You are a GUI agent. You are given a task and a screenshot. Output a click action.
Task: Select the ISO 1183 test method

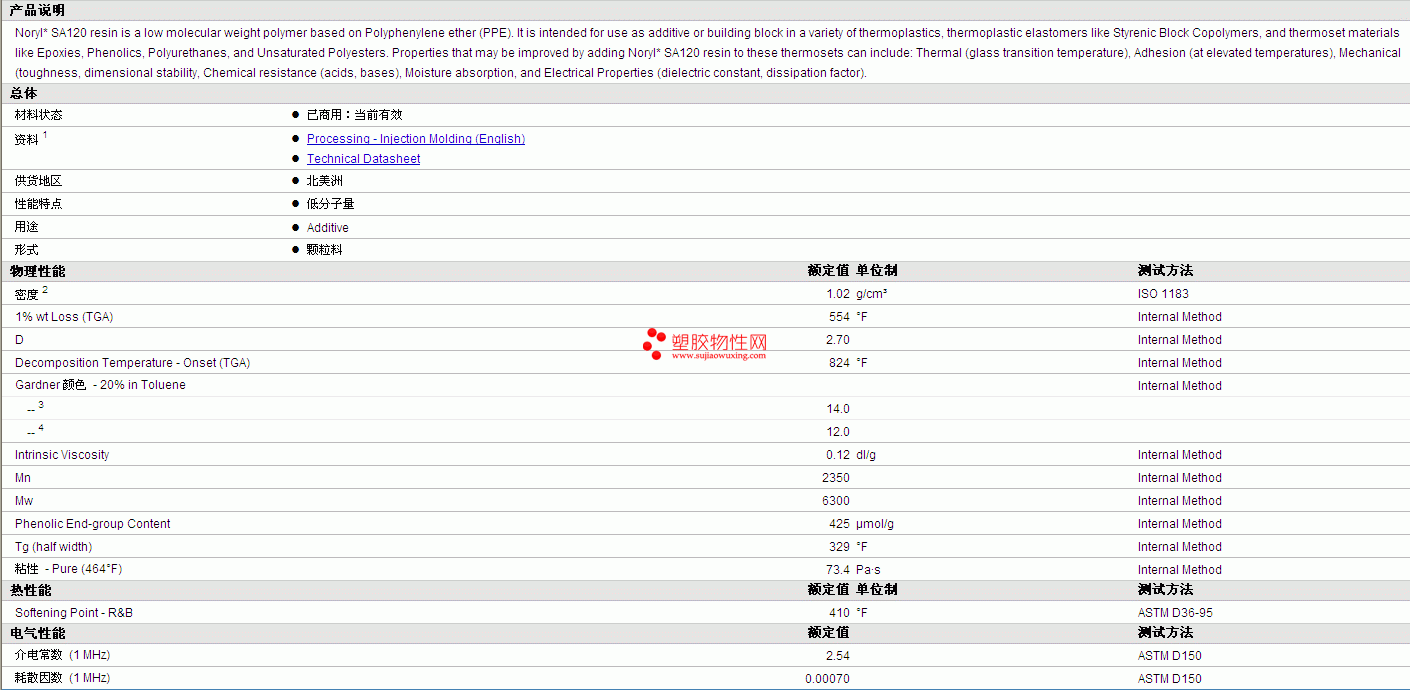click(1163, 294)
